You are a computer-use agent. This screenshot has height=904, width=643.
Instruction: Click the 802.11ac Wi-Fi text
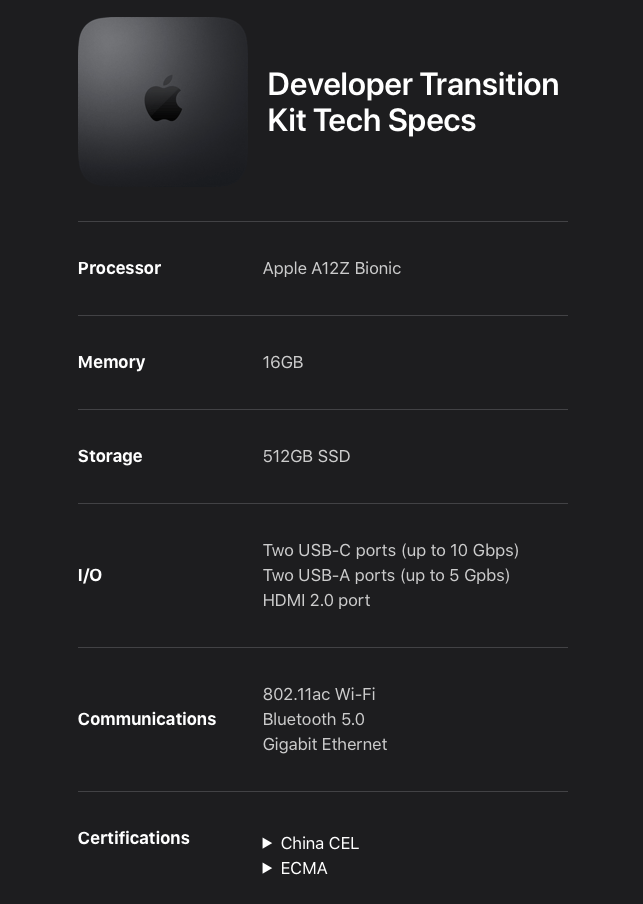319,694
